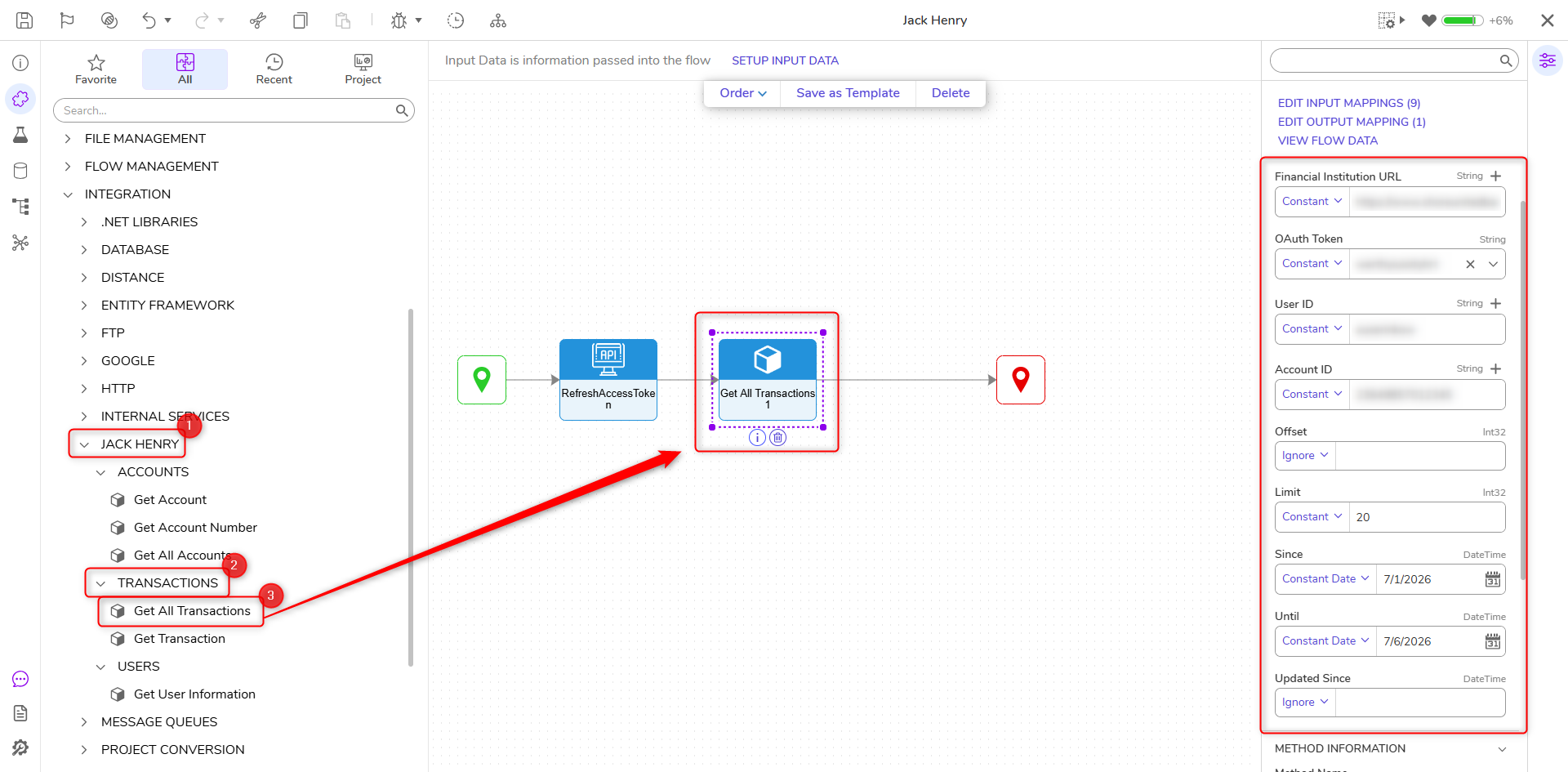Click the chat bubble icon in the sidebar

20,679
